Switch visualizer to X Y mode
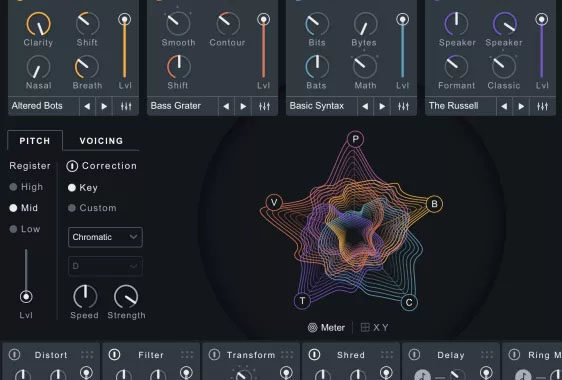This screenshot has height=380, width=562. pyautogui.click(x=374, y=327)
